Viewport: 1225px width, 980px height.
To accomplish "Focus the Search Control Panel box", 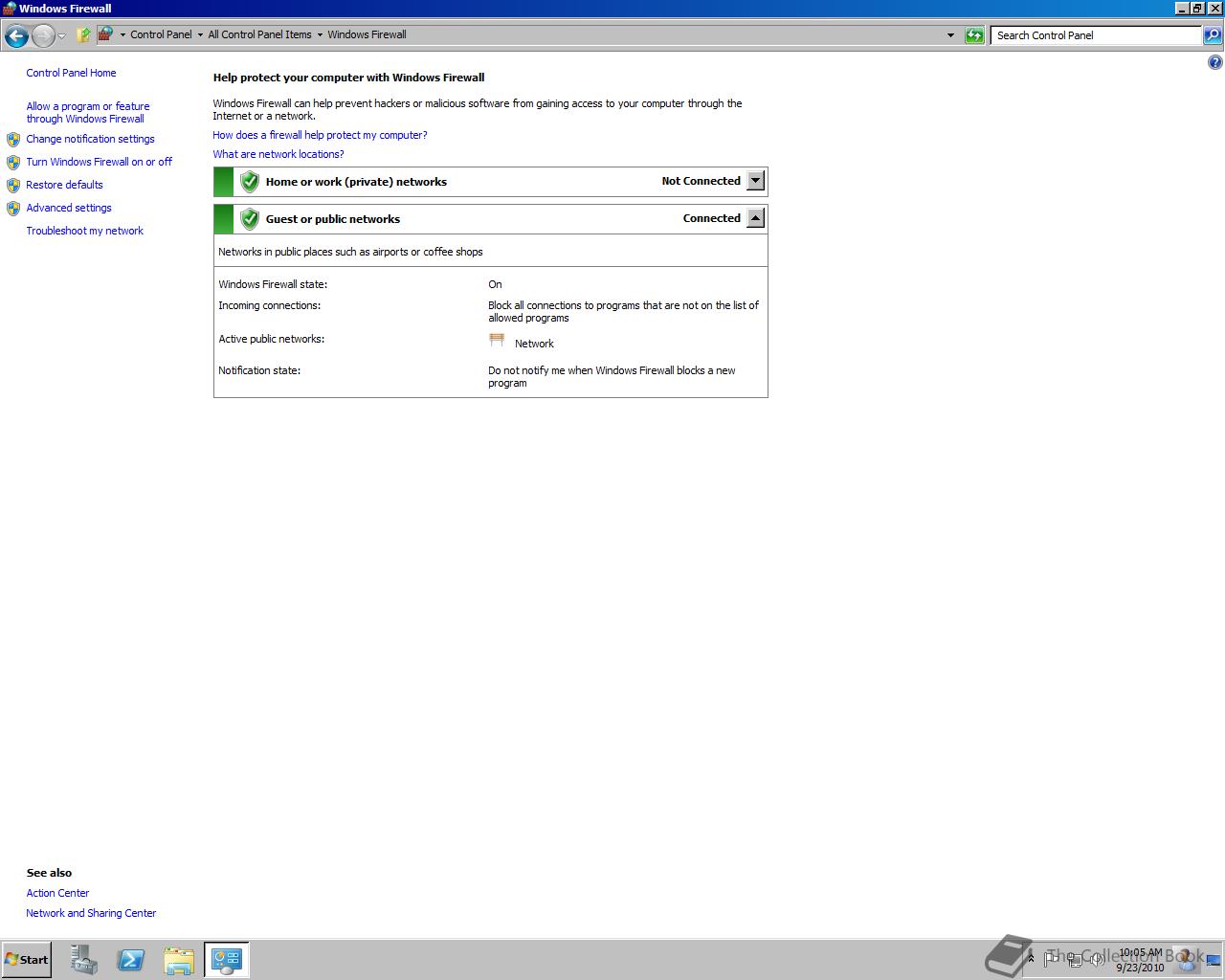I will (x=1096, y=35).
